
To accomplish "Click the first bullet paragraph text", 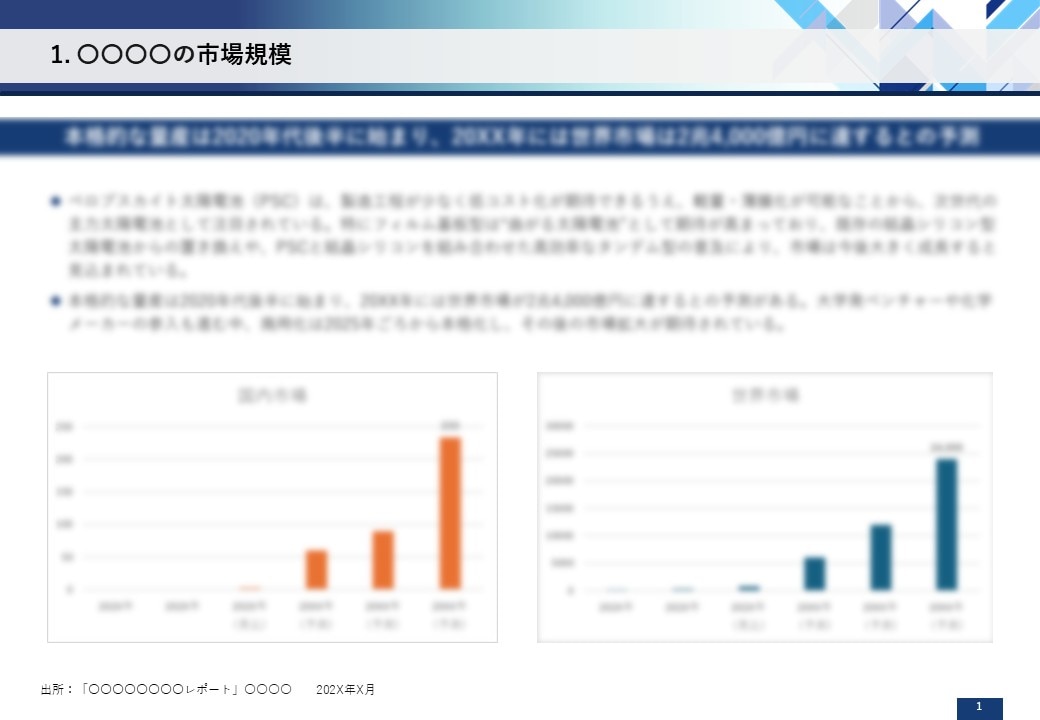I will tap(530, 235).
